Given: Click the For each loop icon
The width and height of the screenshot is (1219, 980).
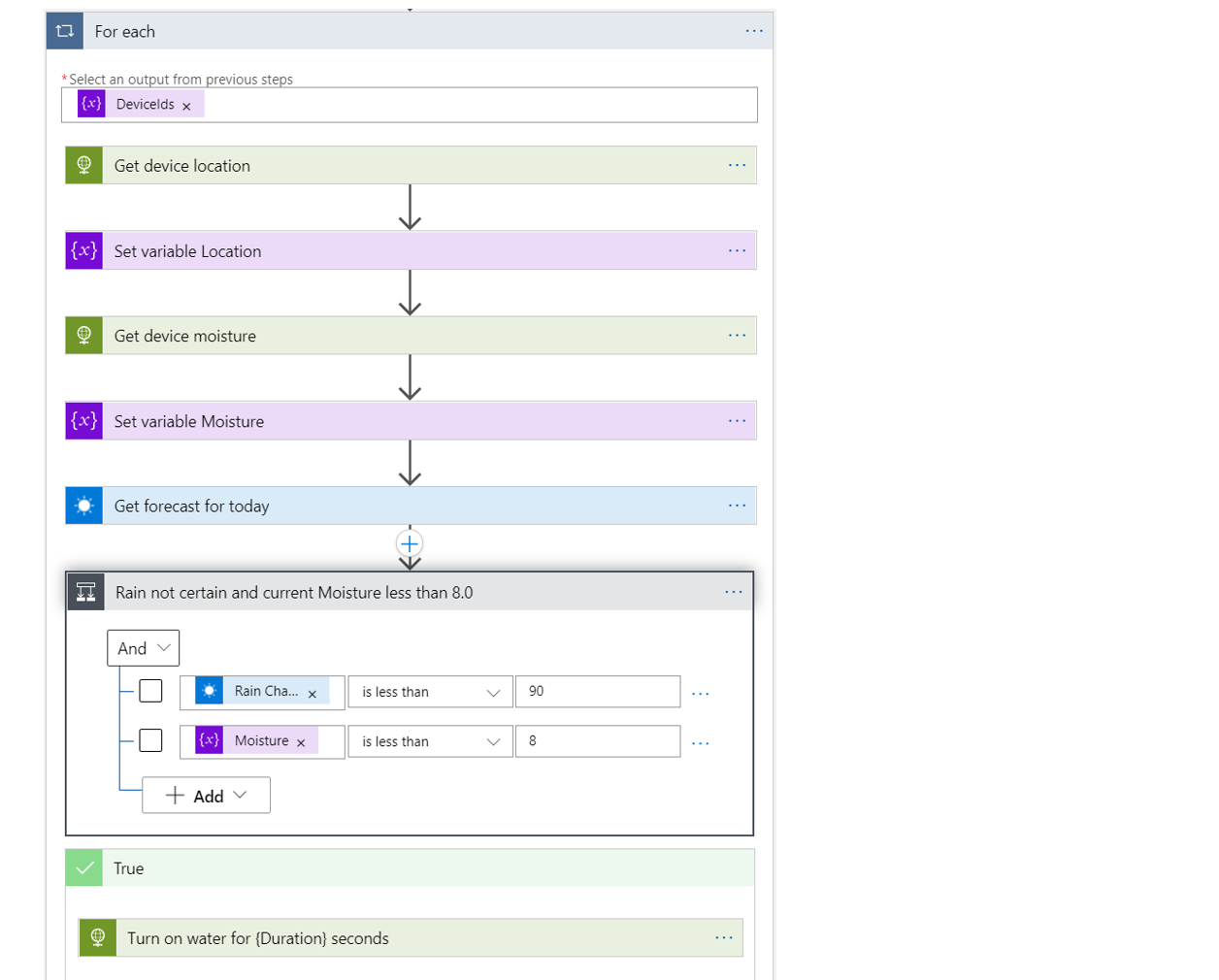Looking at the screenshot, I should (x=65, y=31).
